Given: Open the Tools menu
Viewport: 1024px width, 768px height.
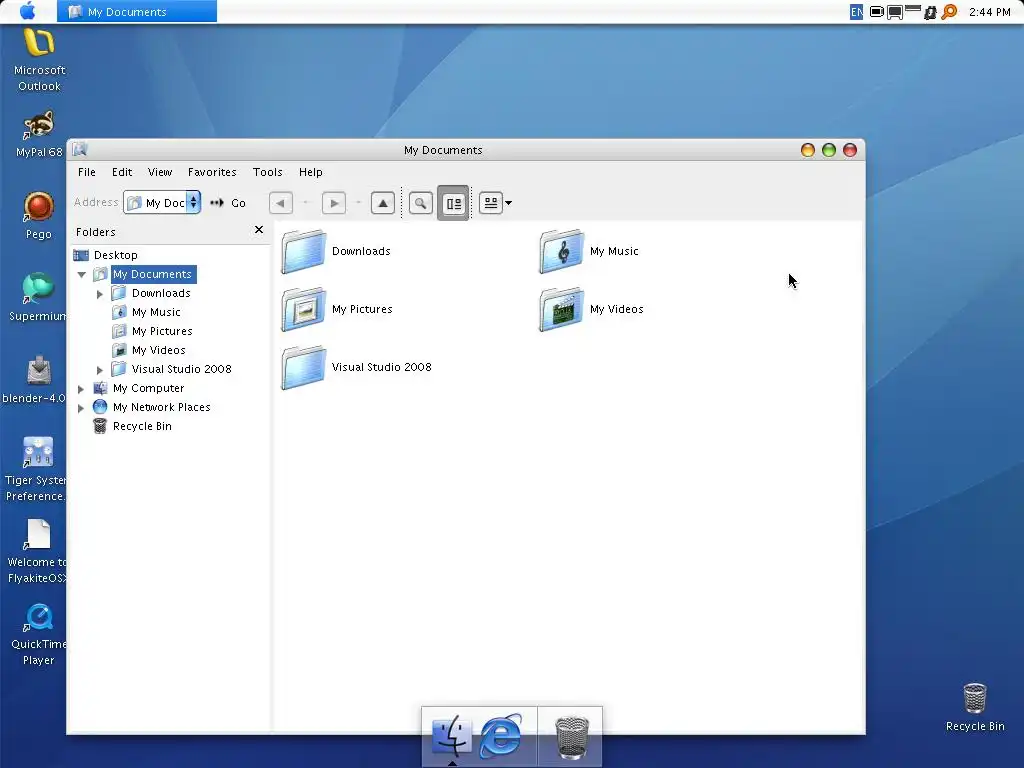Looking at the screenshot, I should pyautogui.click(x=268, y=172).
